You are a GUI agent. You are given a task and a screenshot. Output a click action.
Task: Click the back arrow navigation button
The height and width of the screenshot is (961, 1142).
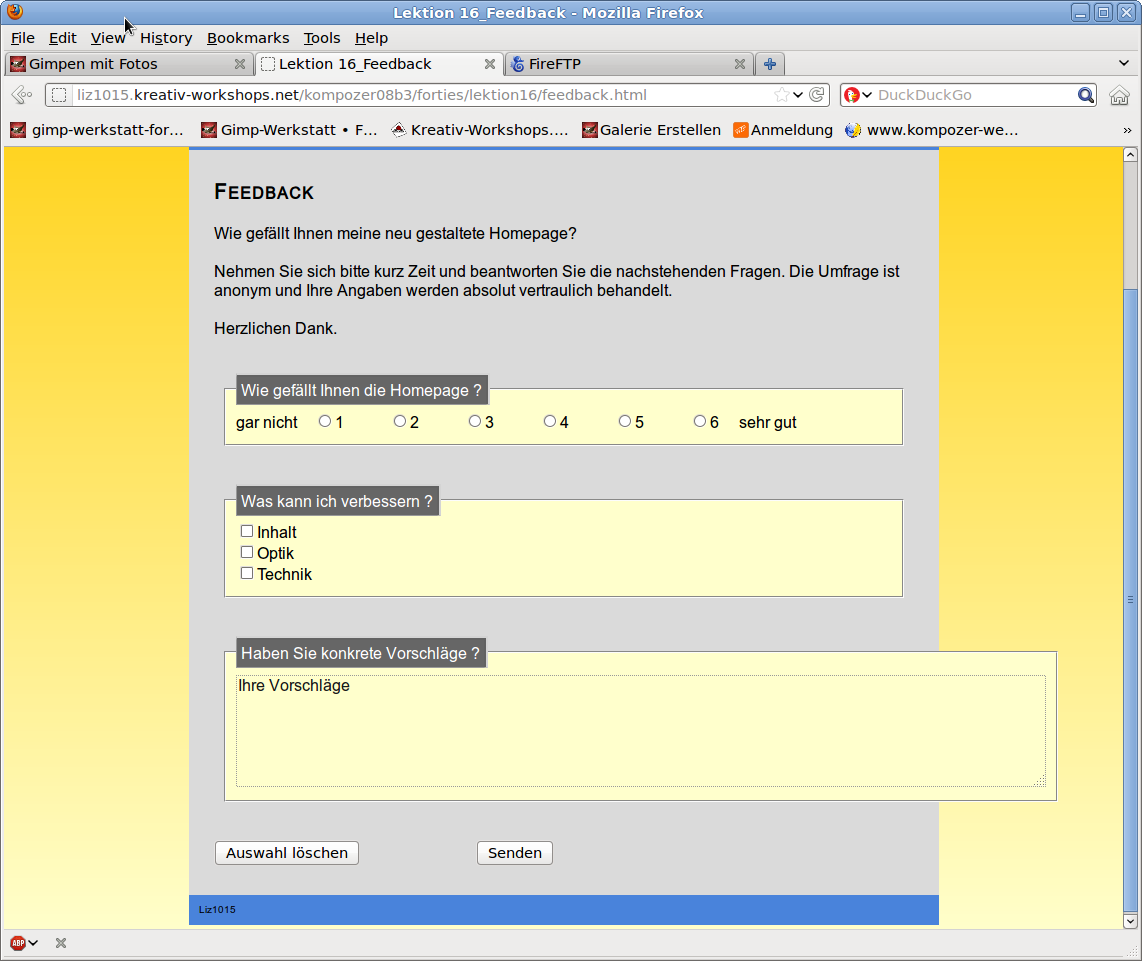pyautogui.click(x=21, y=95)
